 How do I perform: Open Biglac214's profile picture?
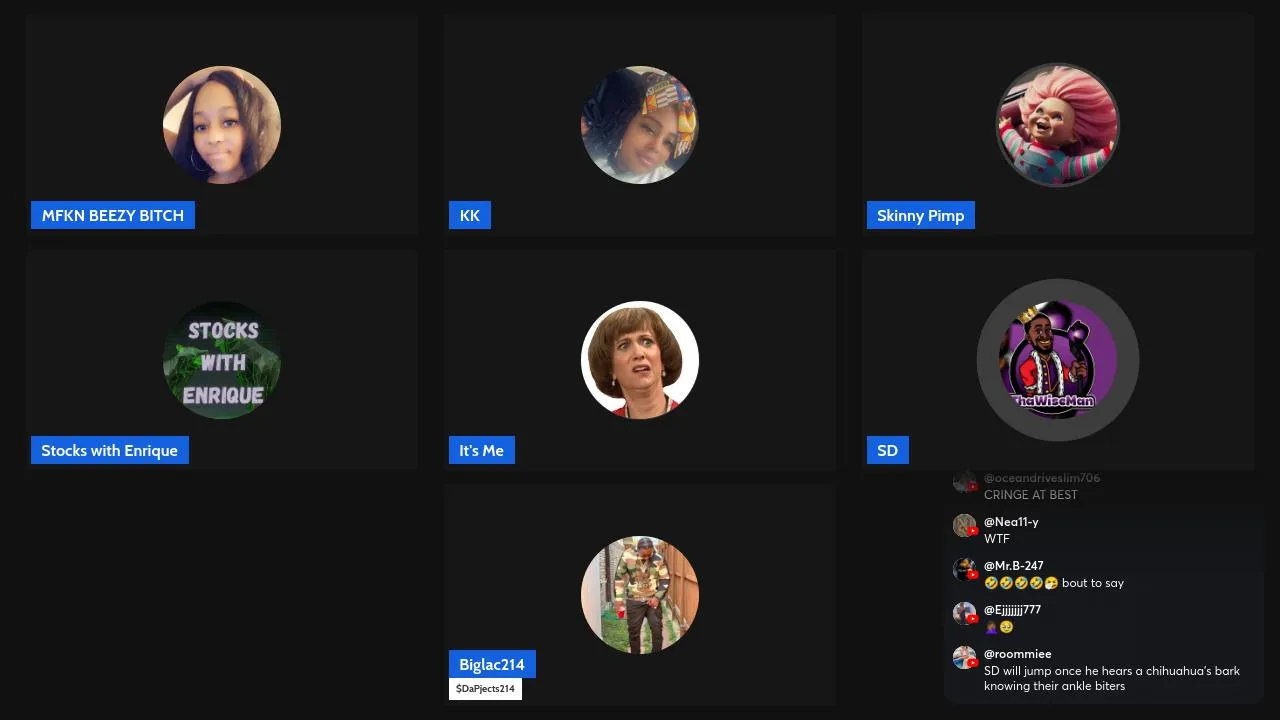[640, 595]
